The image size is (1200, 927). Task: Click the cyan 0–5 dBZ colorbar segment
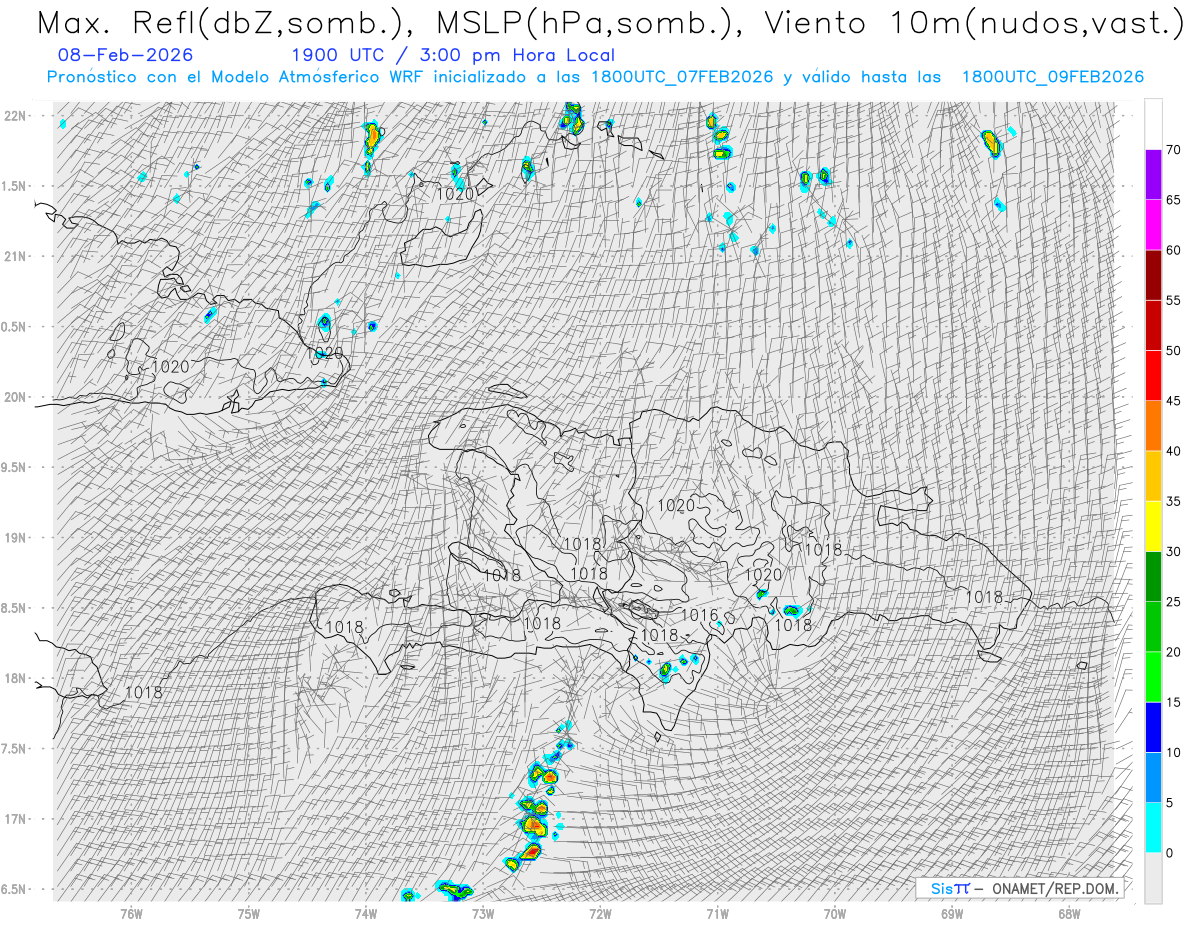pos(1153,827)
